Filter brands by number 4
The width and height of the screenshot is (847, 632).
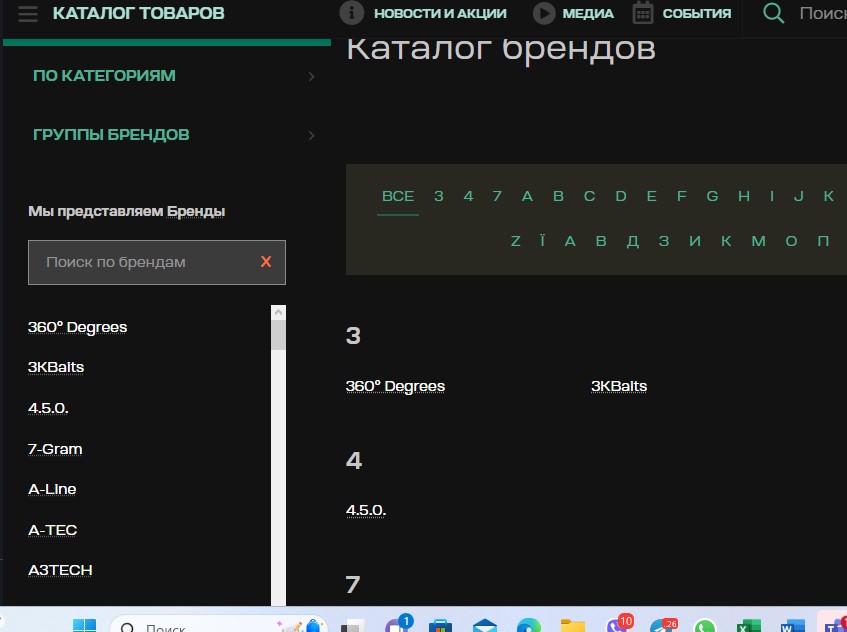[x=468, y=196]
